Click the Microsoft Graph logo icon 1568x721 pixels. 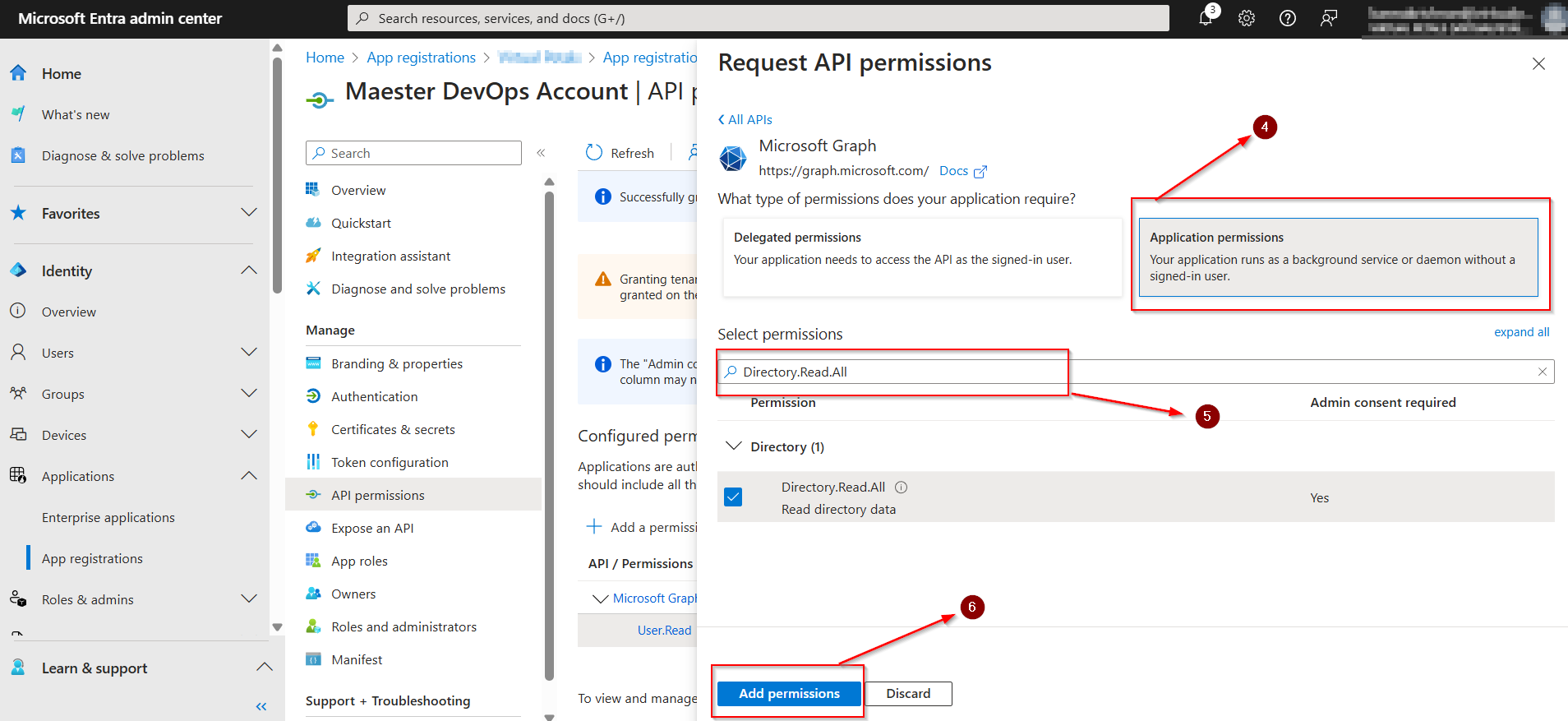click(x=733, y=158)
